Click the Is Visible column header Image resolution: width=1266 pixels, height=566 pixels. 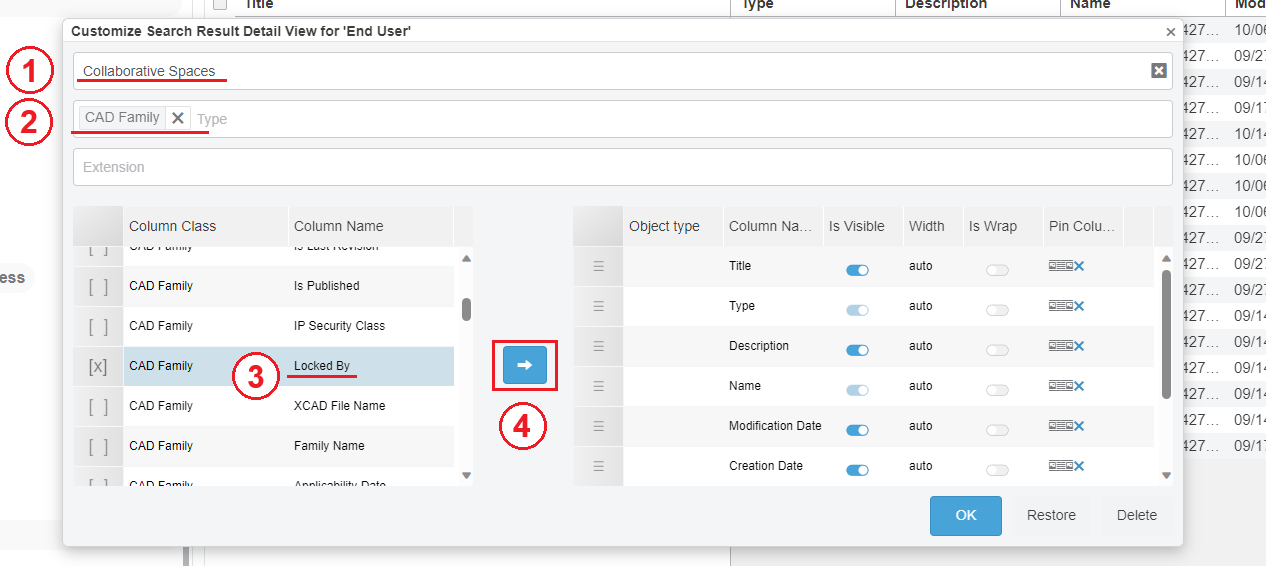point(863,226)
